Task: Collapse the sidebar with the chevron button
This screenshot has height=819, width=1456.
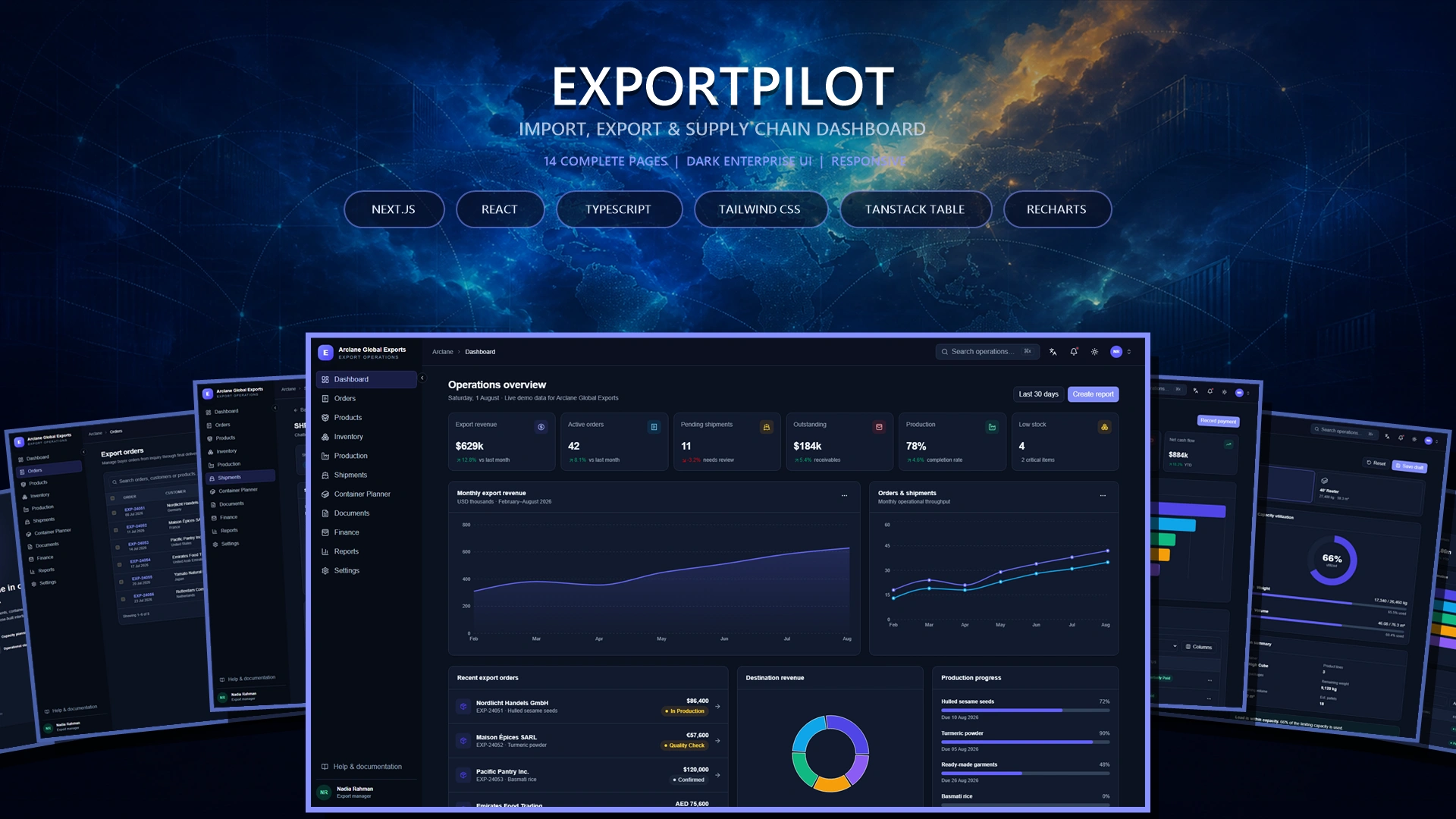Action: (422, 378)
